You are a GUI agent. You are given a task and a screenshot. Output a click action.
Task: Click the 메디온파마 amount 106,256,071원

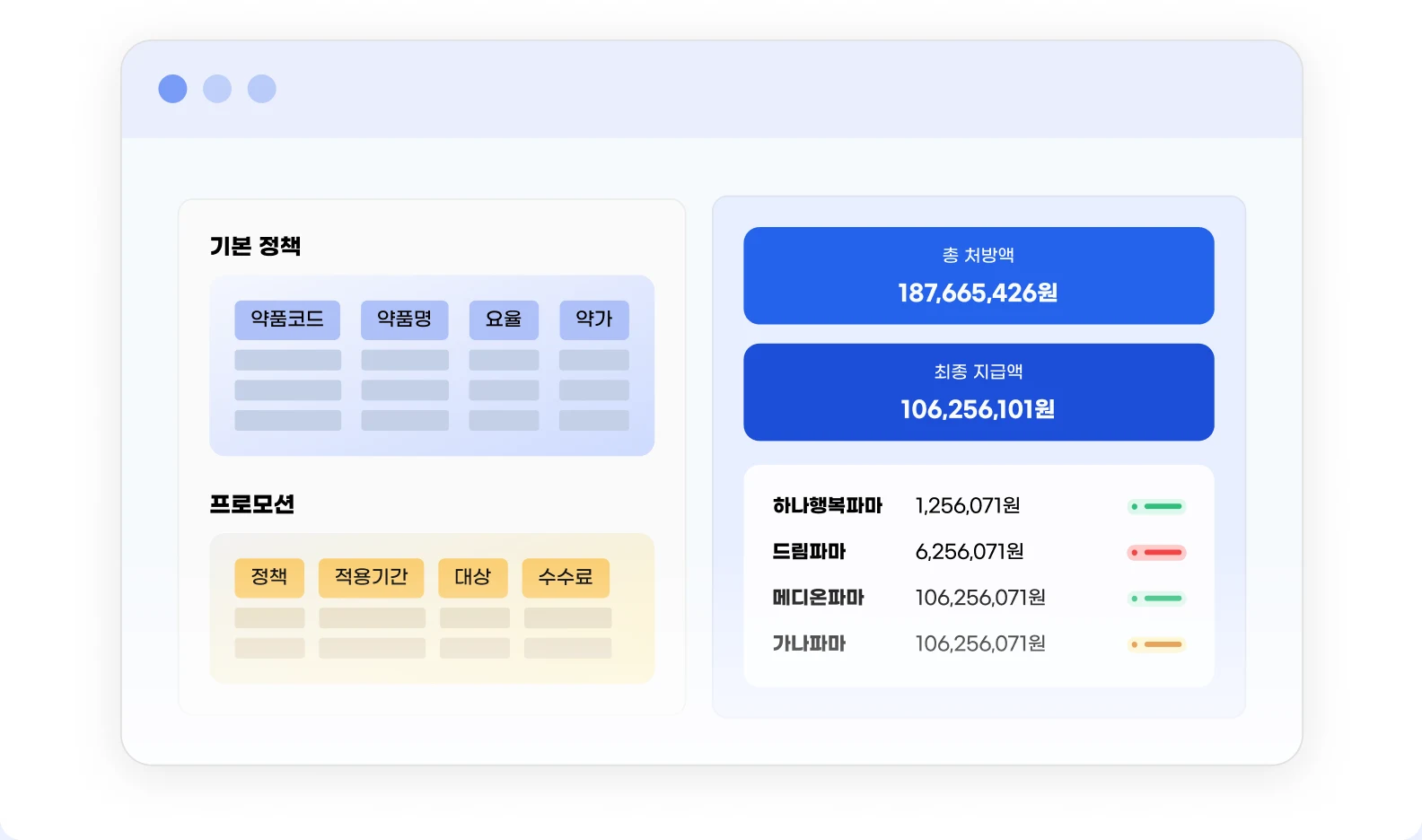point(980,598)
